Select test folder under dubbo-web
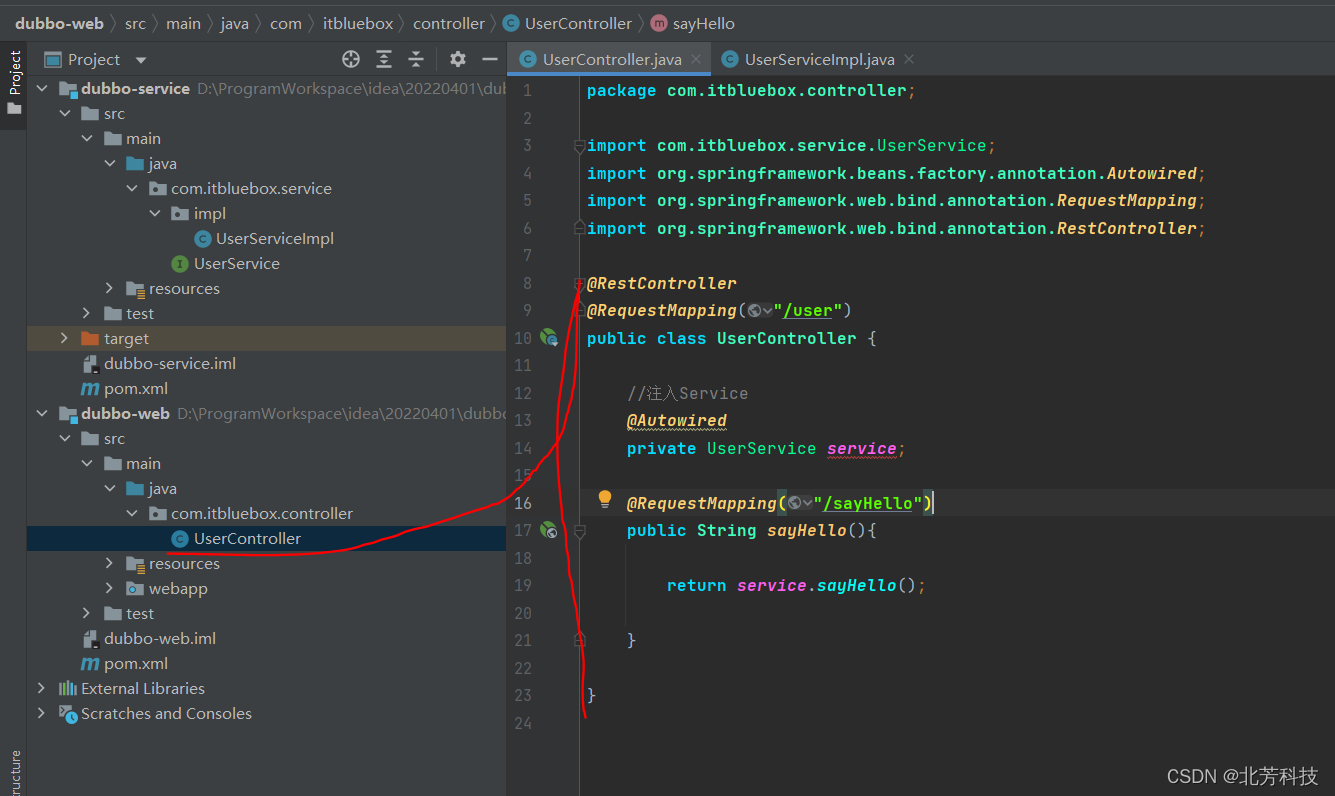This screenshot has height=796, width=1335. pos(128,613)
